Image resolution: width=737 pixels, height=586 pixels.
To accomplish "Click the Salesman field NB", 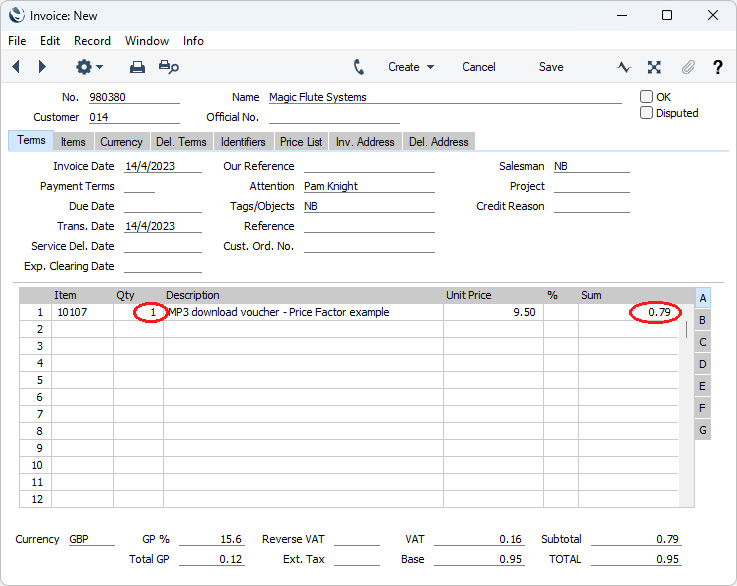I will click(x=591, y=166).
